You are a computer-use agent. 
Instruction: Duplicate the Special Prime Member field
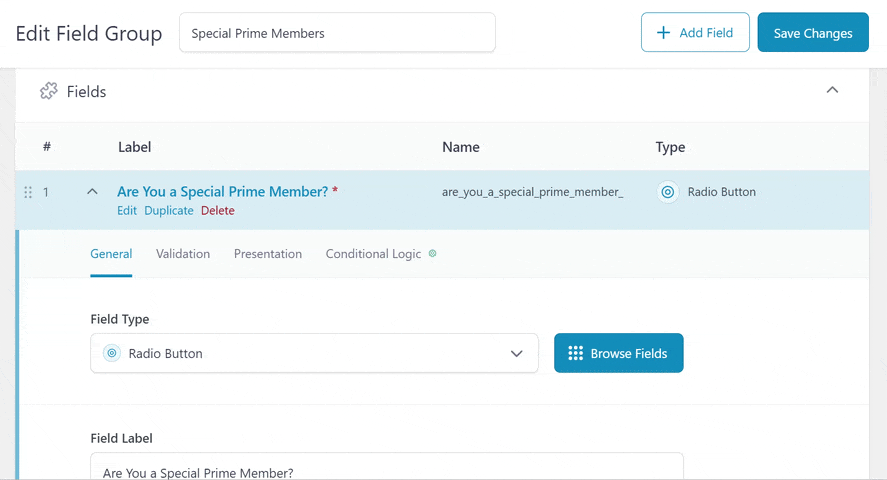(169, 211)
